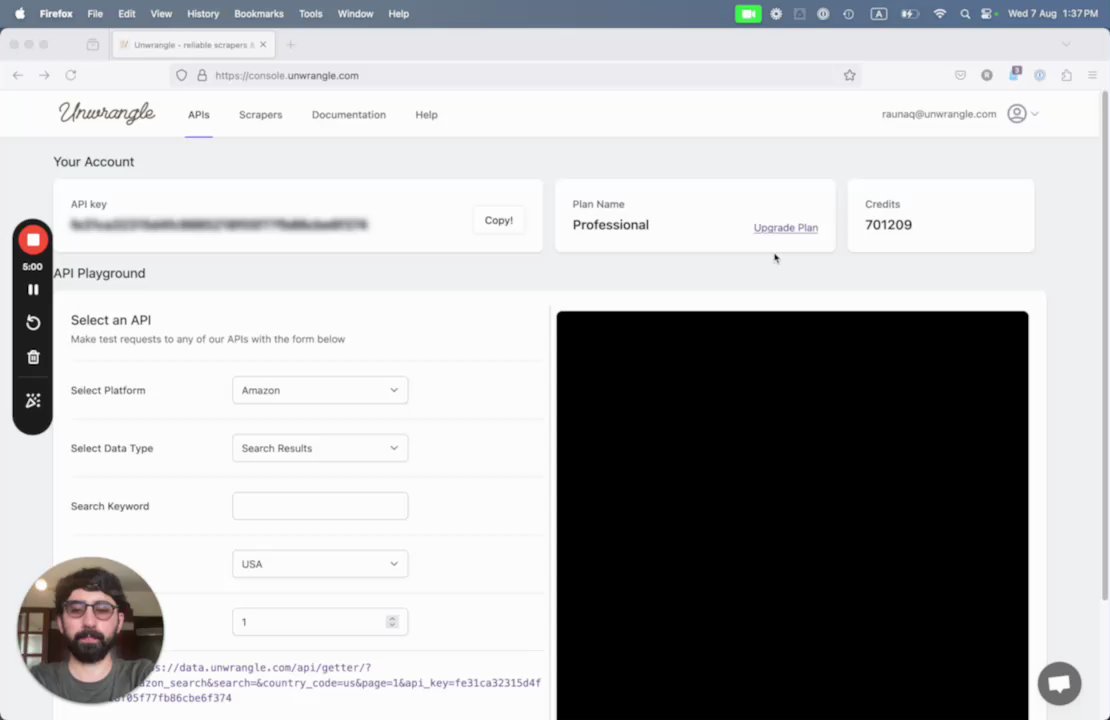The image size is (1110, 720).
Task: Click the Credits value 701209
Action: point(888,224)
